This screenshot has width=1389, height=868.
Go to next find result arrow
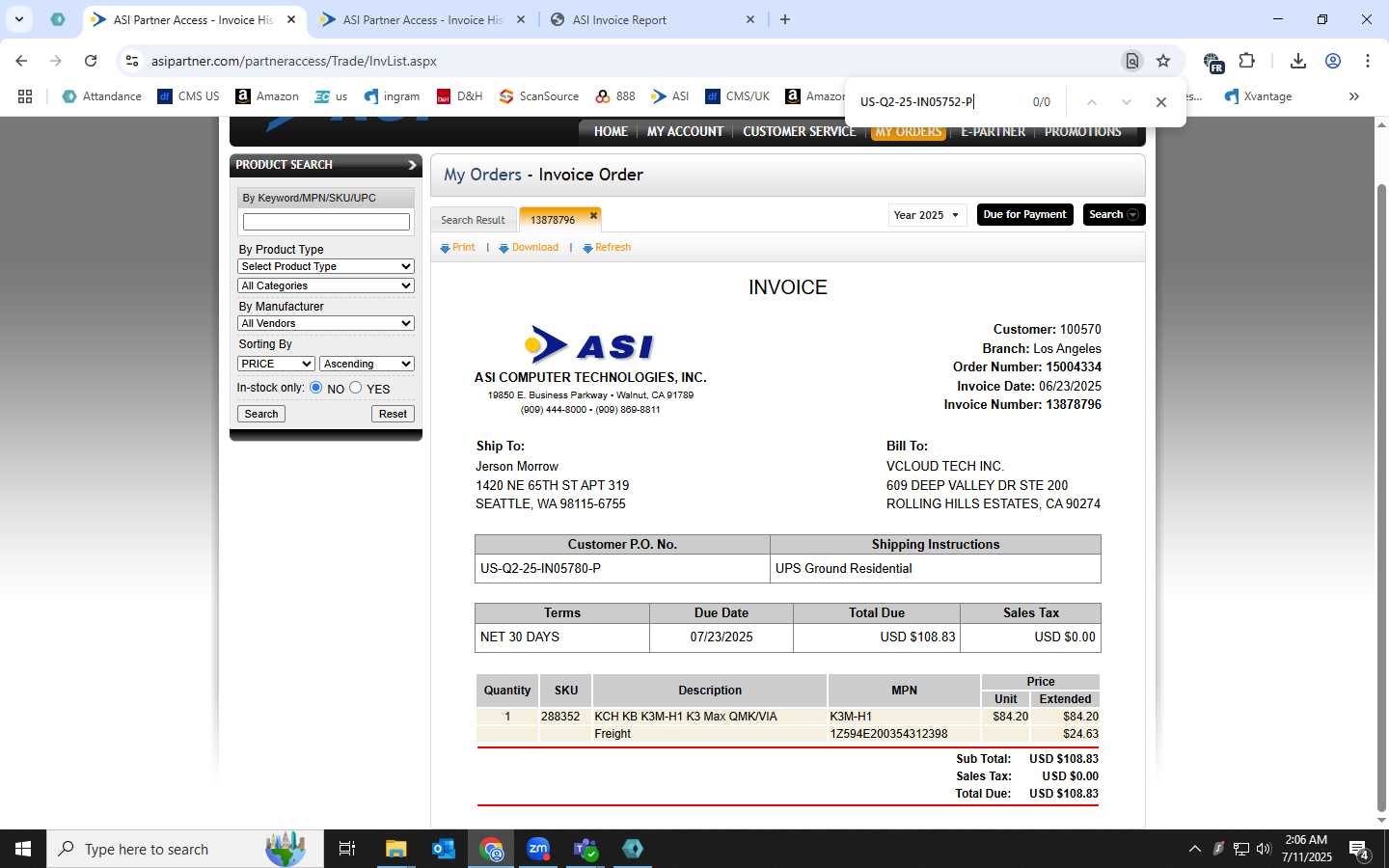point(1126,101)
